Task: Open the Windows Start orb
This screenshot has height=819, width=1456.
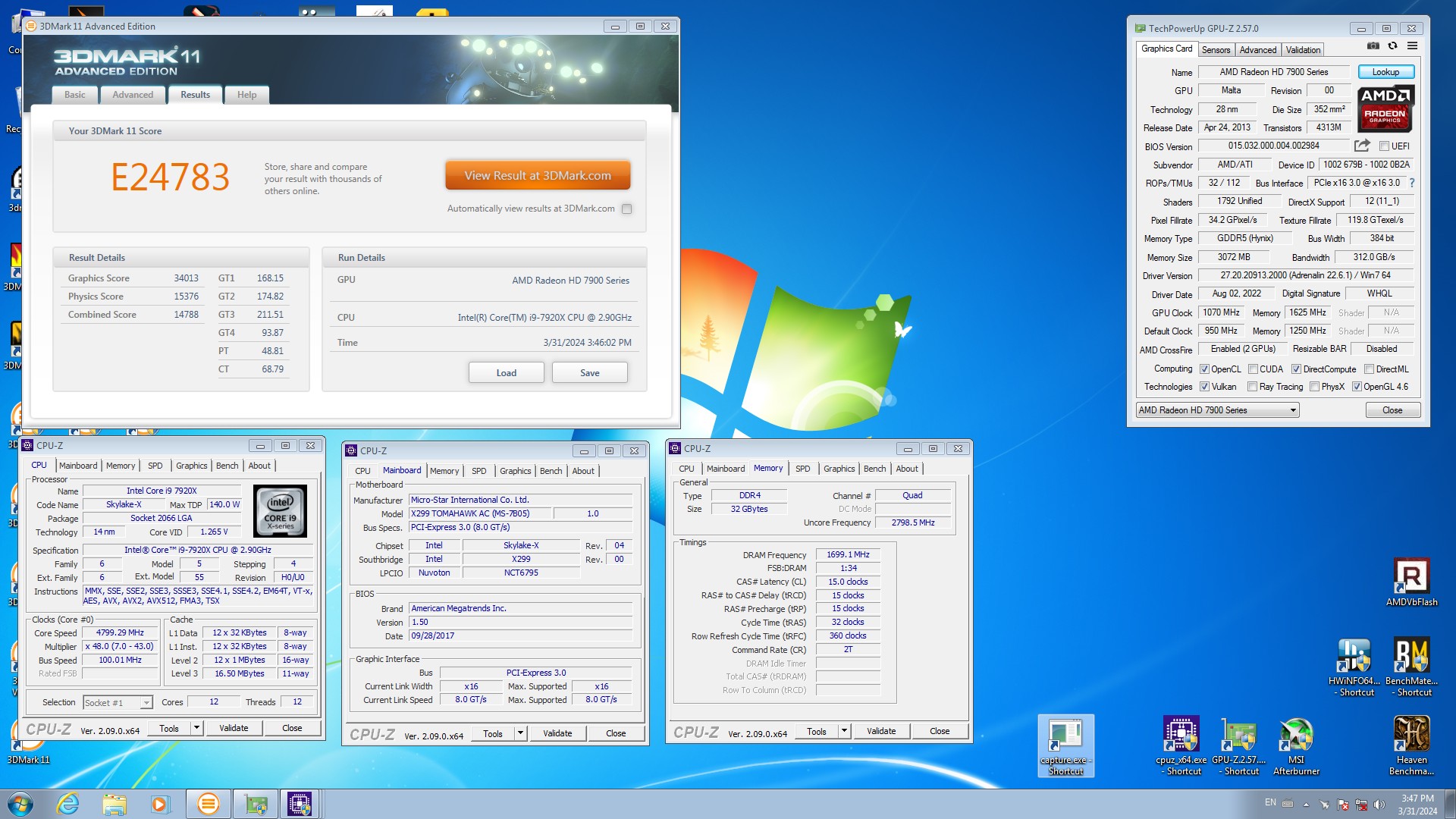Action: [20, 804]
